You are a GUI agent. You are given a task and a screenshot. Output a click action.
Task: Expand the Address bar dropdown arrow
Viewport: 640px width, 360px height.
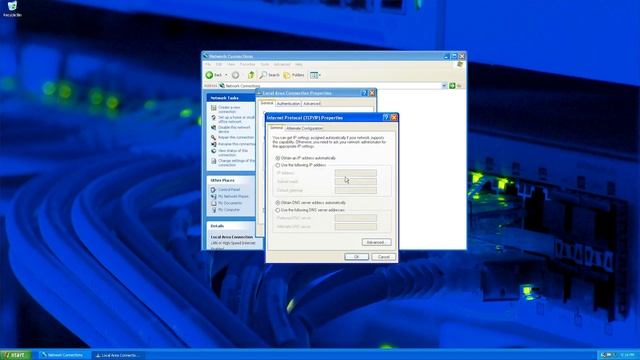coord(444,86)
